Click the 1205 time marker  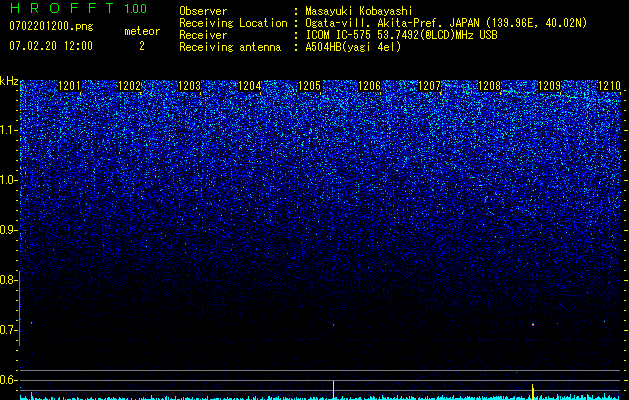(309, 85)
